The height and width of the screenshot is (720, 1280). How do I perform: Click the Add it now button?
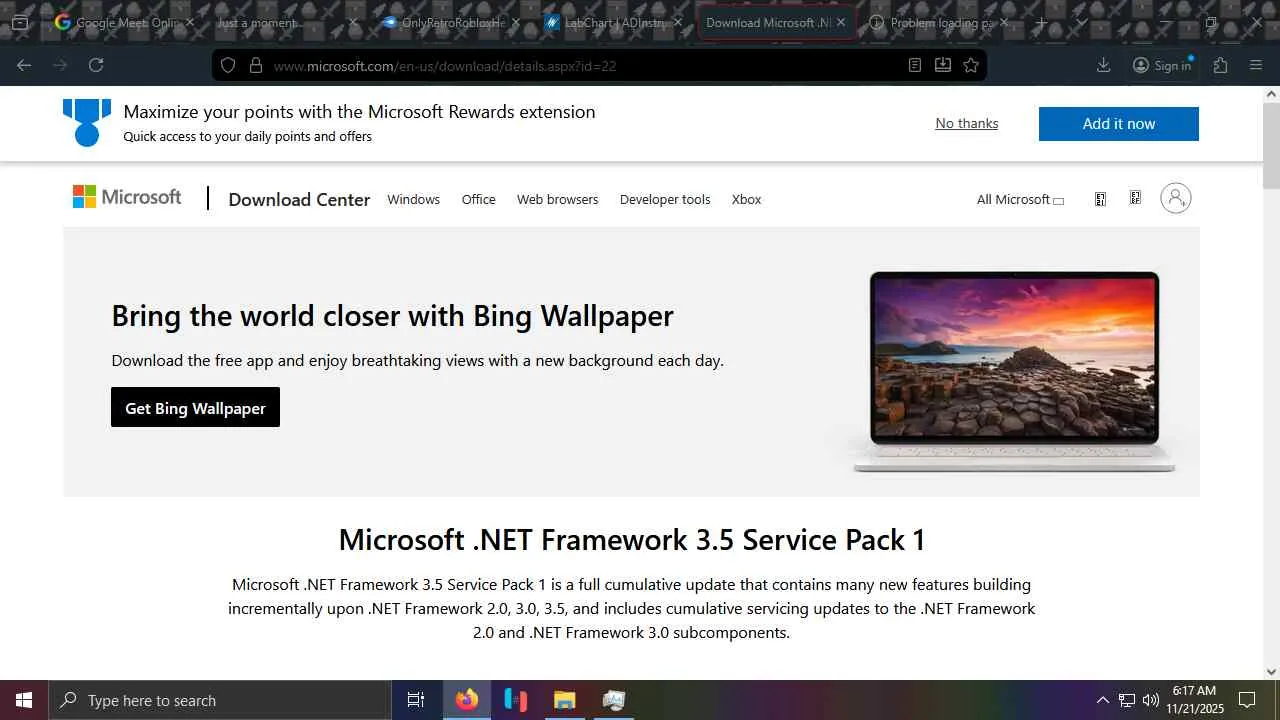click(x=1119, y=124)
